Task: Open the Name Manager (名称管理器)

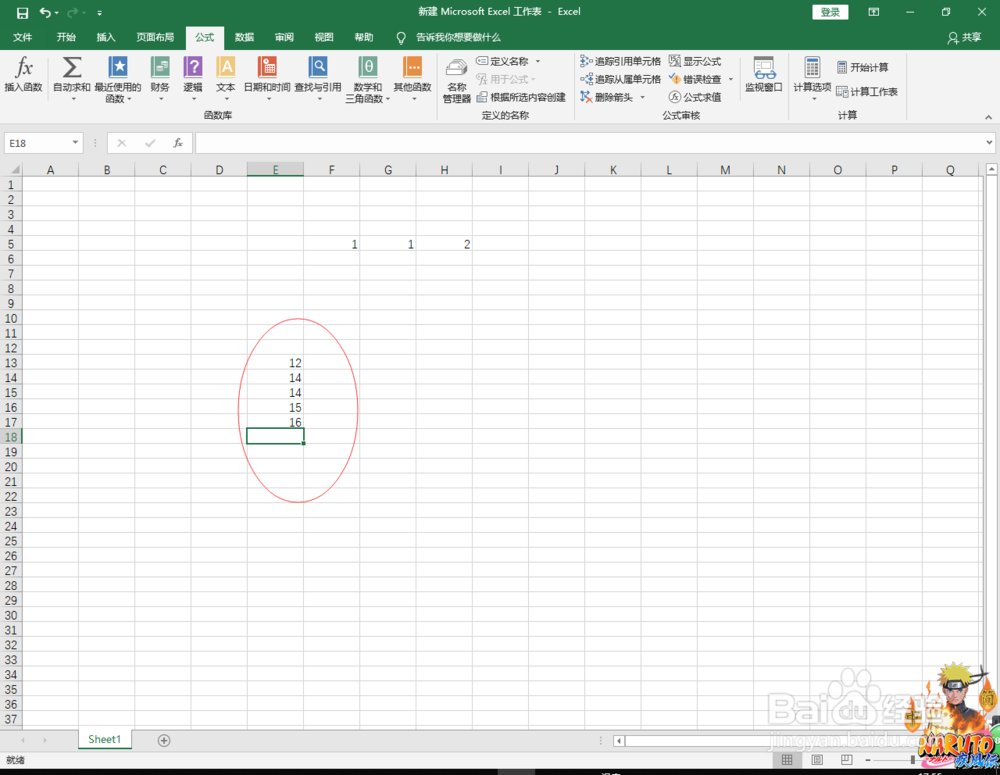Action: tap(457, 80)
